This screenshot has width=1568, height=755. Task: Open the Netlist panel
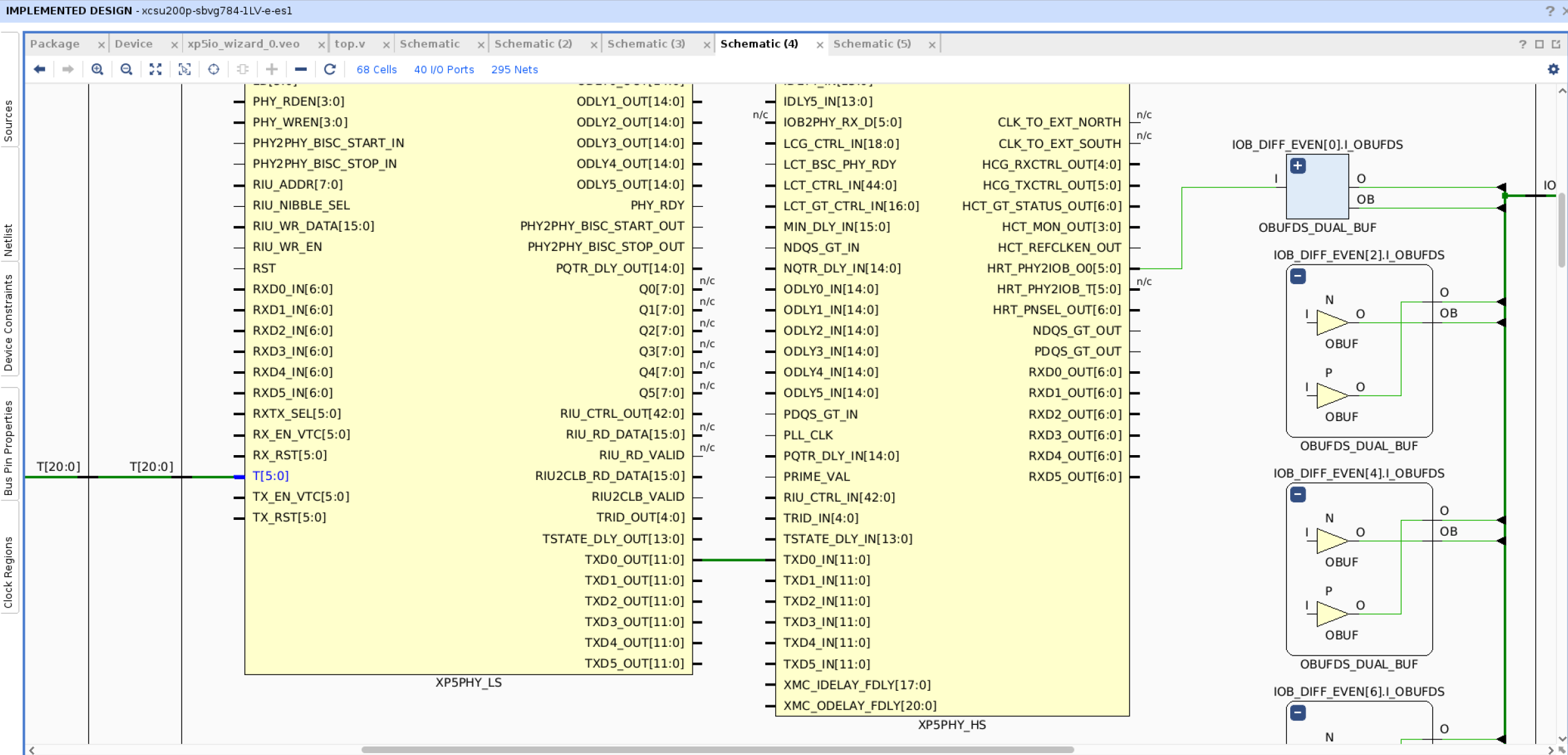coord(9,237)
